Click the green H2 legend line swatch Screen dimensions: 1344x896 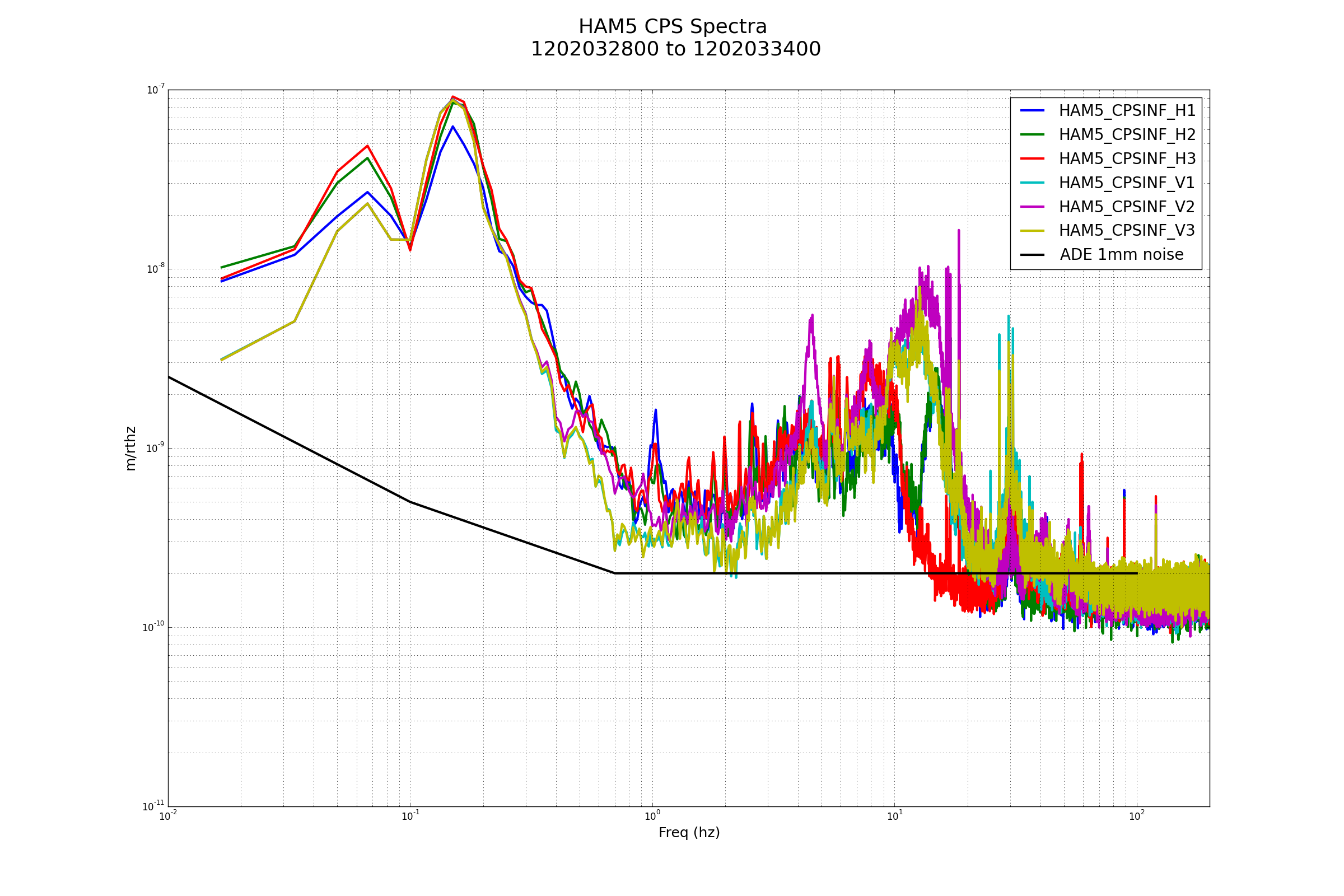click(x=1032, y=134)
